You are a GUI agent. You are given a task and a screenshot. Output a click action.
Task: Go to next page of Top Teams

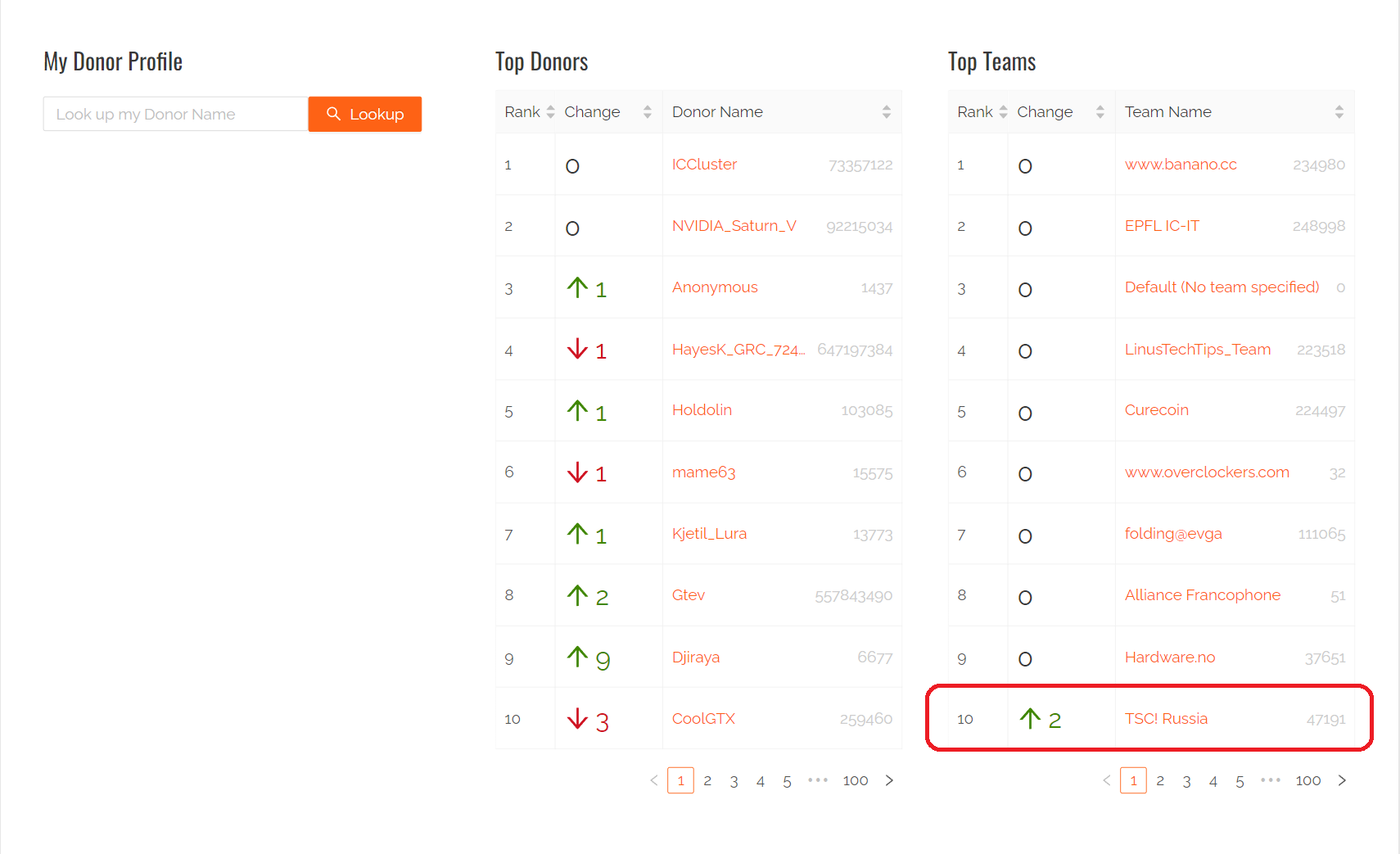click(x=1342, y=780)
